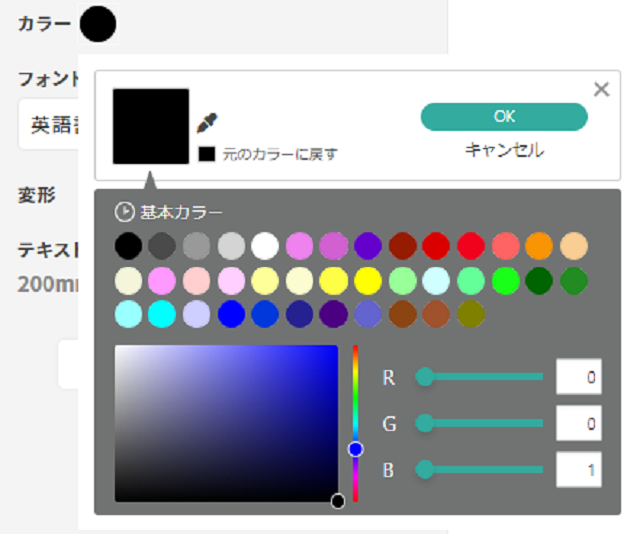Close the color picker dialog
This screenshot has height=534, width=640.
[601, 90]
